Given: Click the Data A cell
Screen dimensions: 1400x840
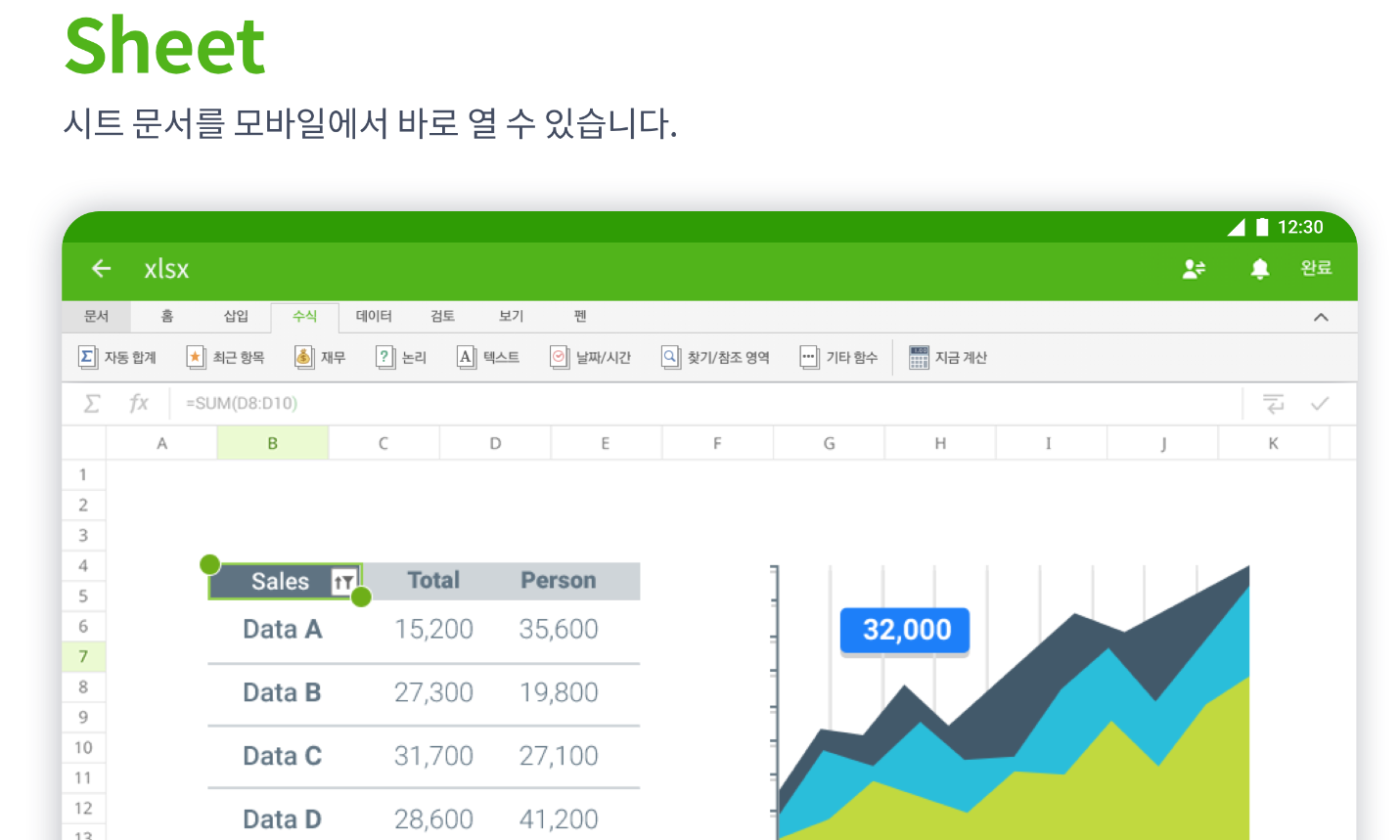Looking at the screenshot, I should tap(282, 629).
